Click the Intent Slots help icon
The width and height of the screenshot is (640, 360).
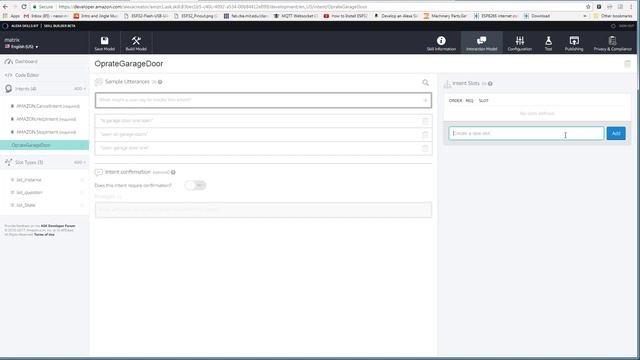pyautogui.click(x=490, y=84)
